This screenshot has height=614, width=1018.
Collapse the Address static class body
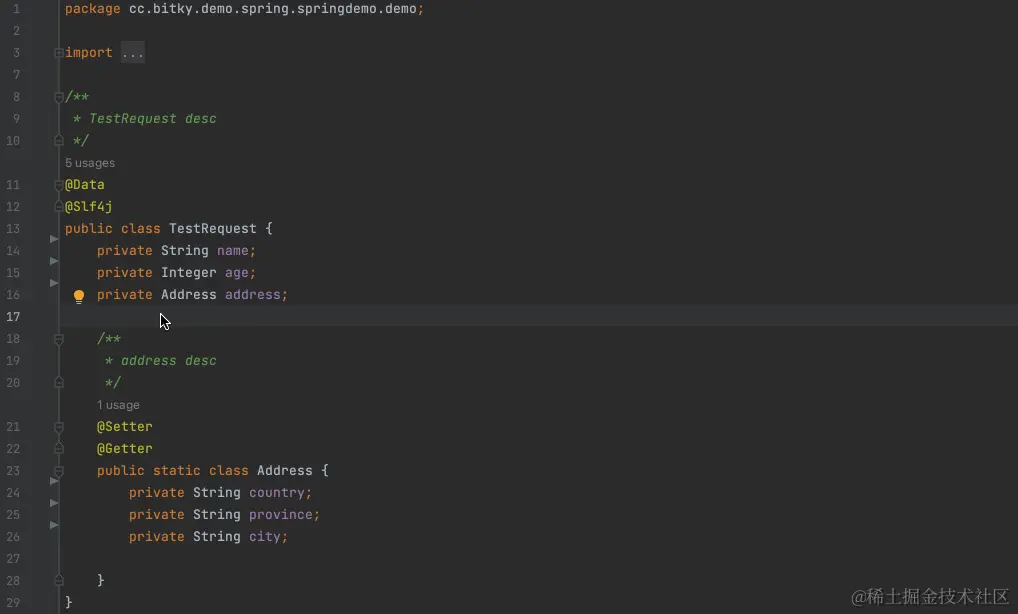coord(58,471)
